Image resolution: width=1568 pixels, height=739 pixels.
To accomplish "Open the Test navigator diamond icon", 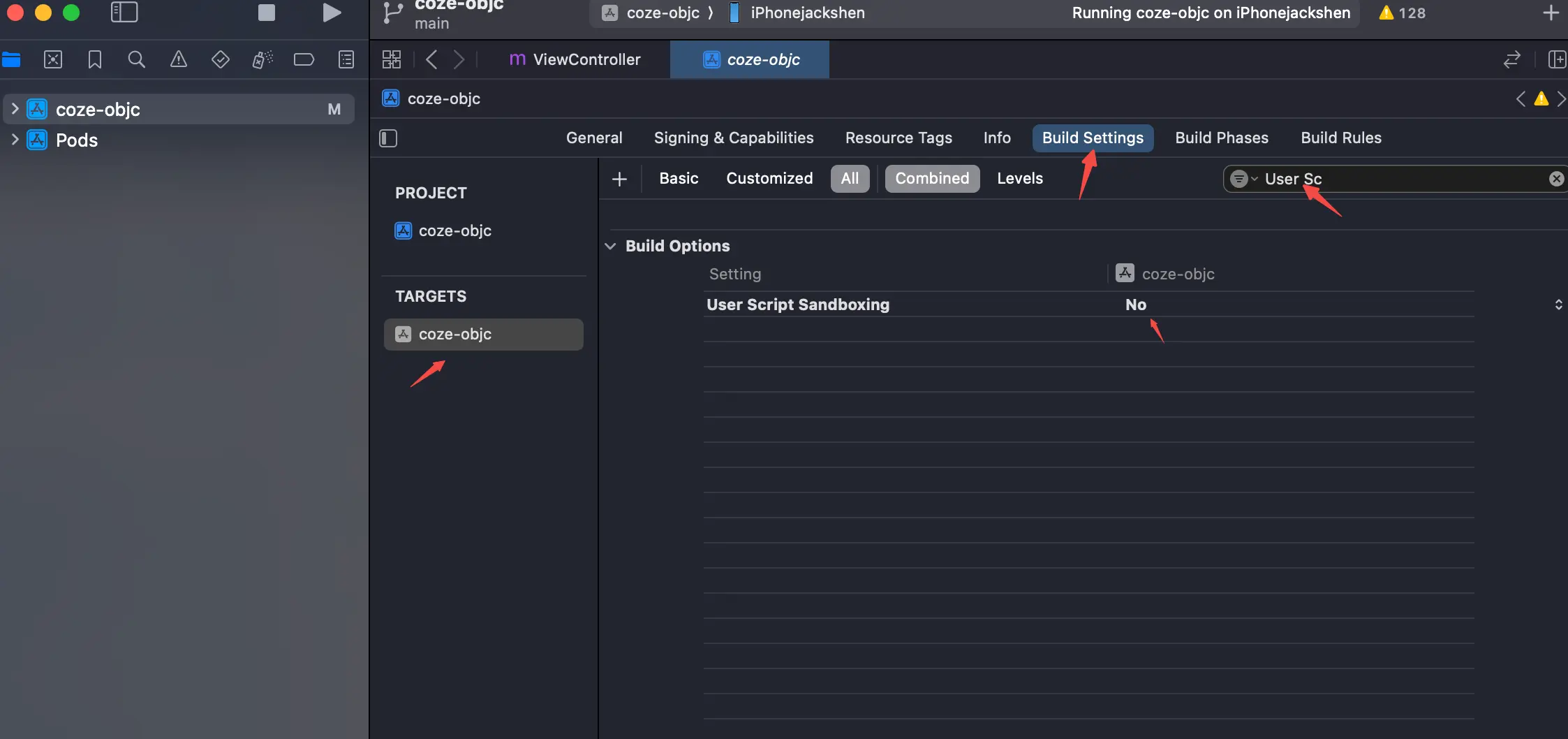I will tap(221, 59).
